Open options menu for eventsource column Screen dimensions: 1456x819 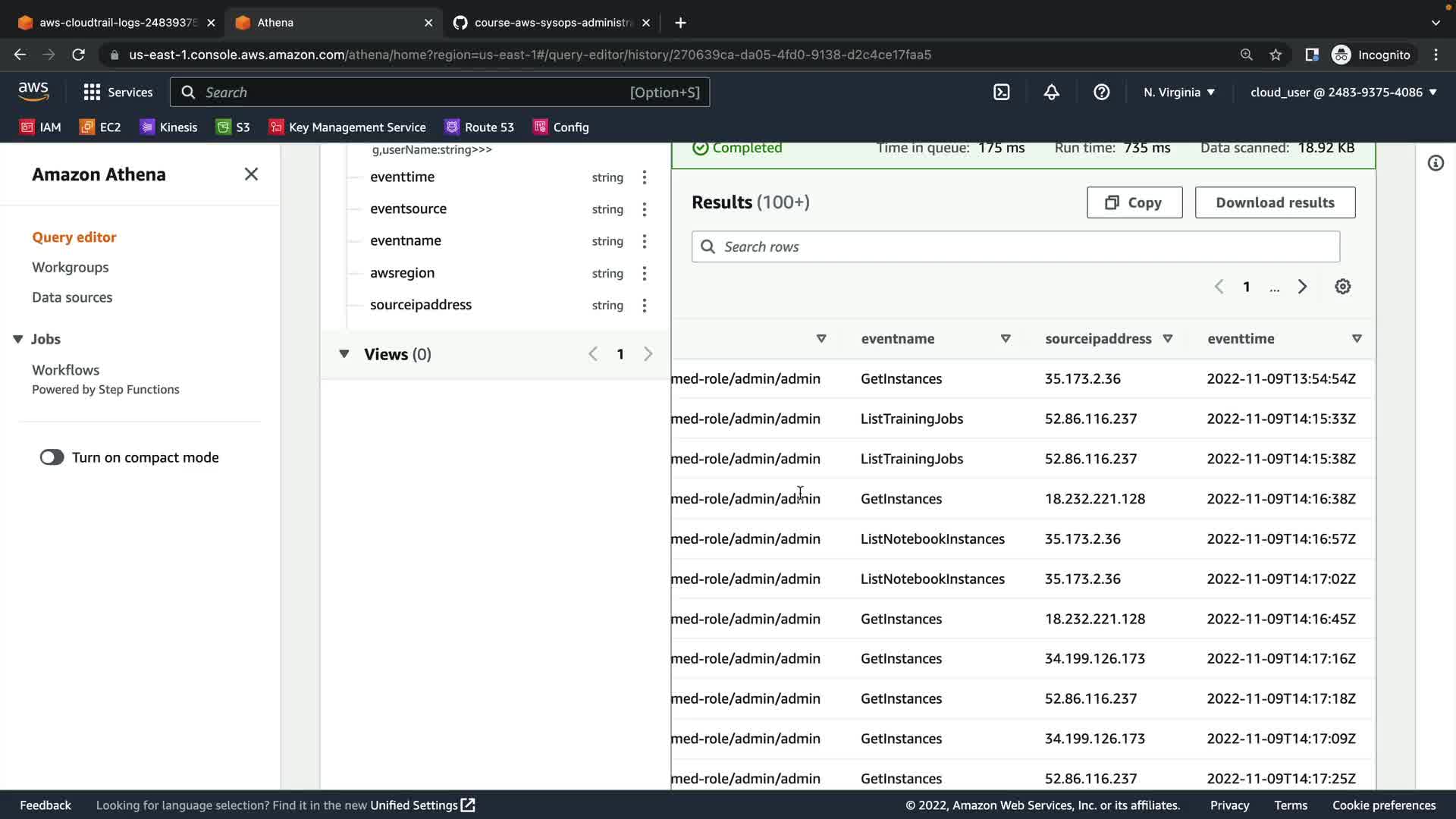tap(644, 209)
